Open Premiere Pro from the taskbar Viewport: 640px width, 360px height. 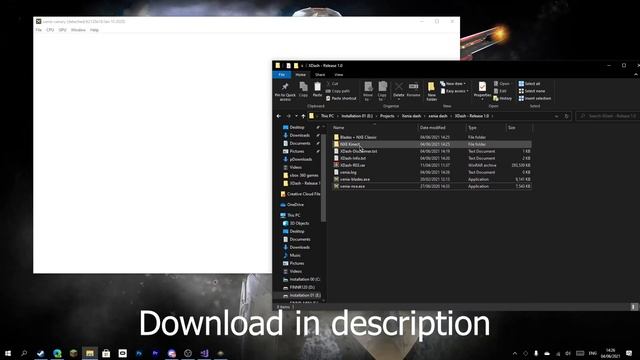coord(156,353)
